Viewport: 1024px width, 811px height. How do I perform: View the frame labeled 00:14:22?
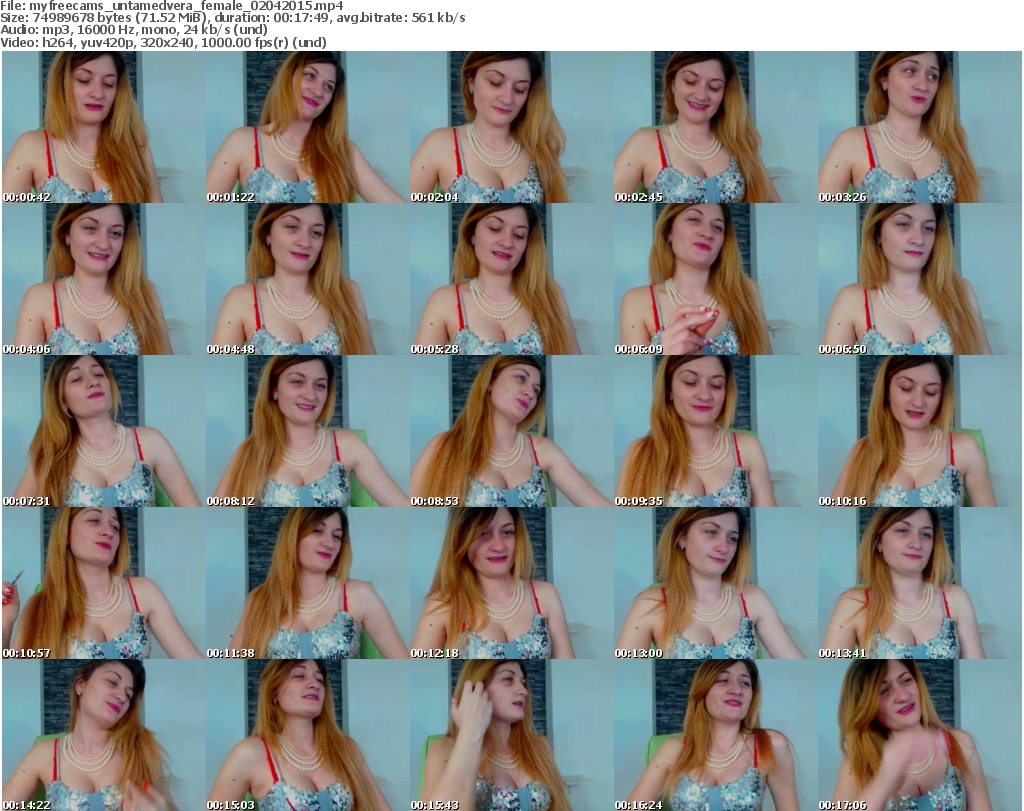pyautogui.click(x=104, y=735)
